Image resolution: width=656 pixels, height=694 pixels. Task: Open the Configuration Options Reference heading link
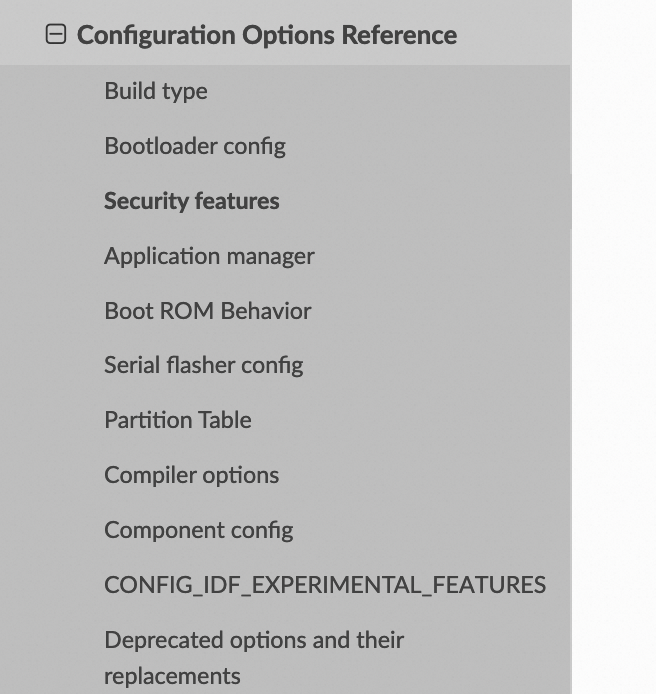(x=266, y=35)
